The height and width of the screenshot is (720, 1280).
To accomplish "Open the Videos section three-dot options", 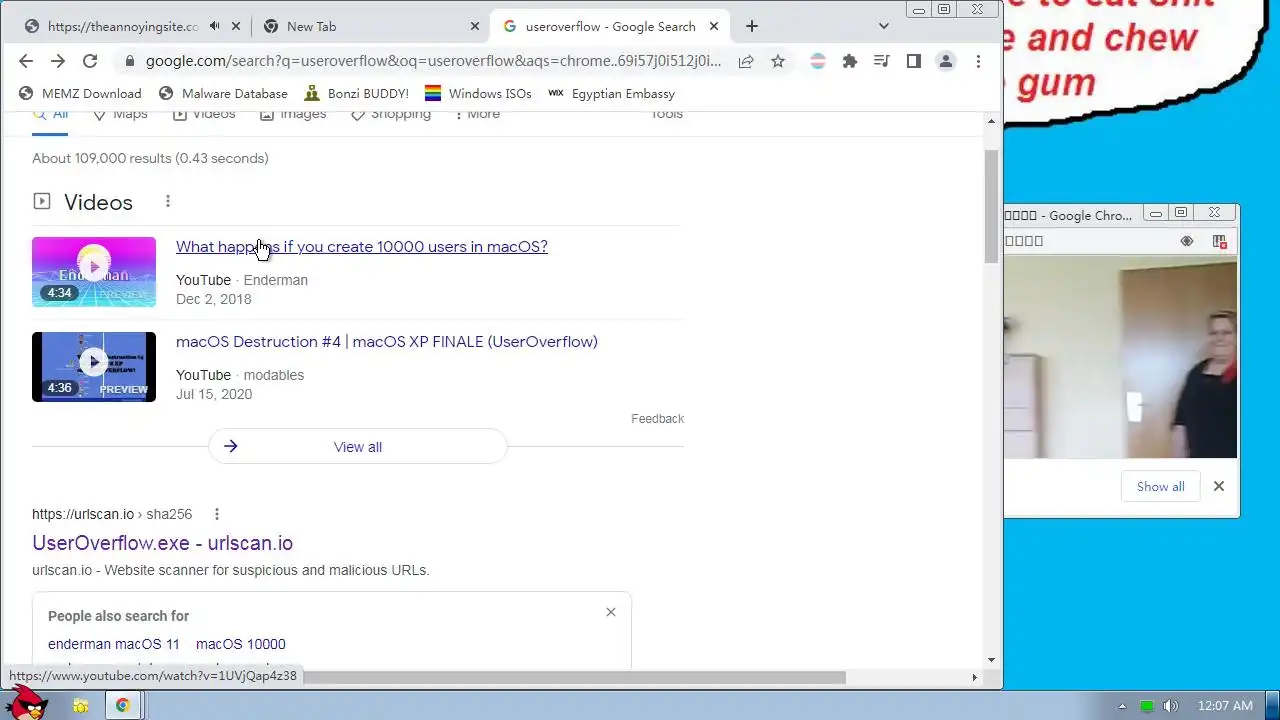I will pyautogui.click(x=168, y=202).
